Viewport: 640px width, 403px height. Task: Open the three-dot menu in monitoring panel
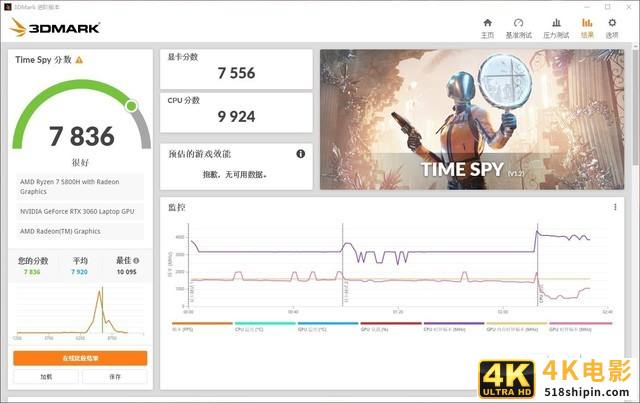[615, 207]
